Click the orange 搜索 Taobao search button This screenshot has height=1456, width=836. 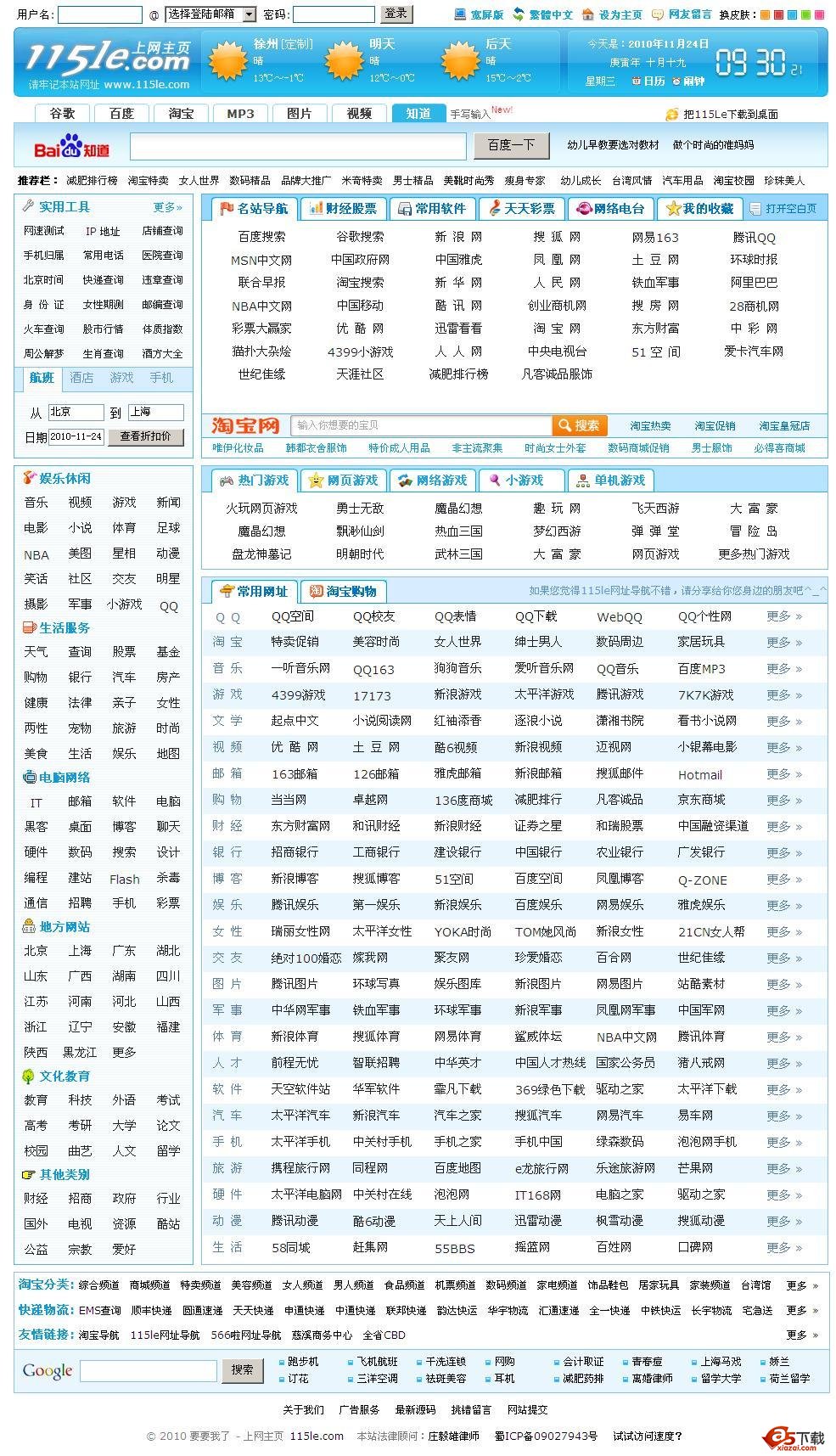coord(578,425)
